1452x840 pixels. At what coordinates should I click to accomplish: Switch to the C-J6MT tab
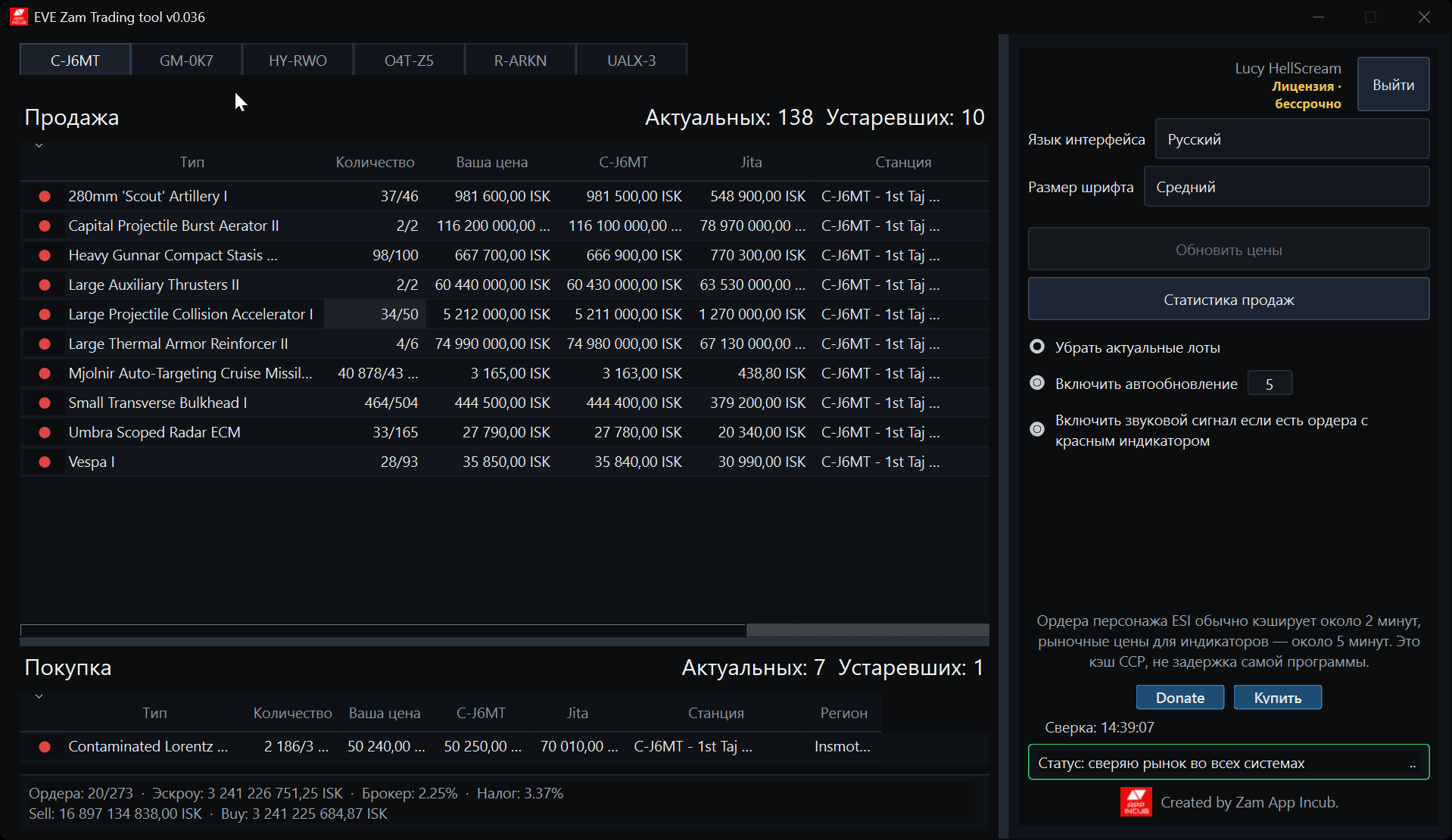[x=75, y=61]
